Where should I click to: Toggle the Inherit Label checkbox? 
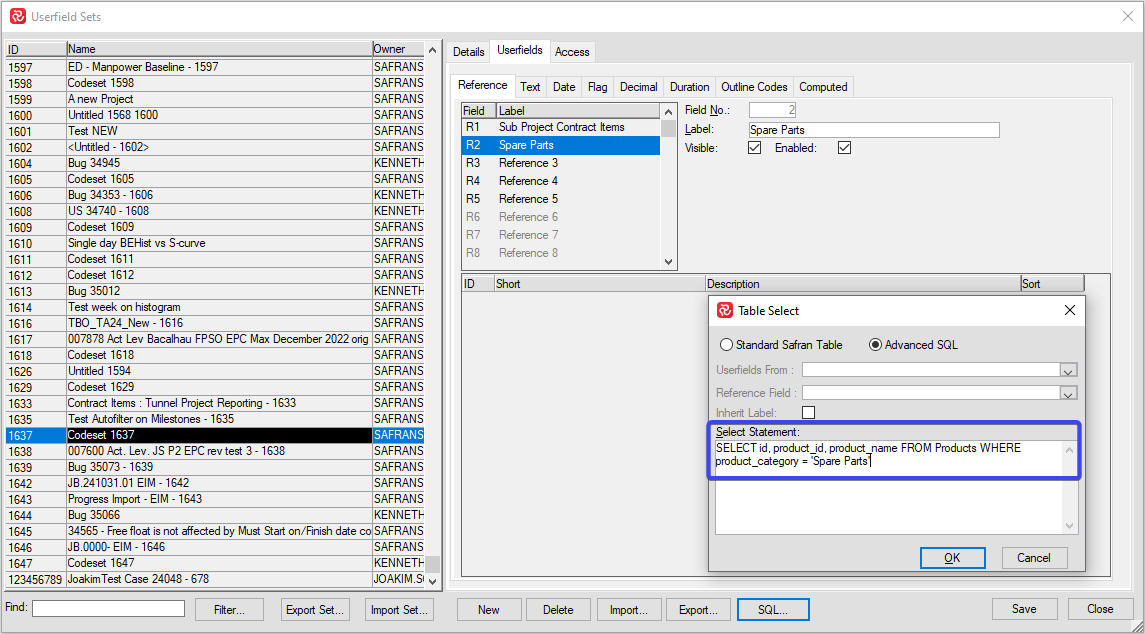(x=808, y=413)
